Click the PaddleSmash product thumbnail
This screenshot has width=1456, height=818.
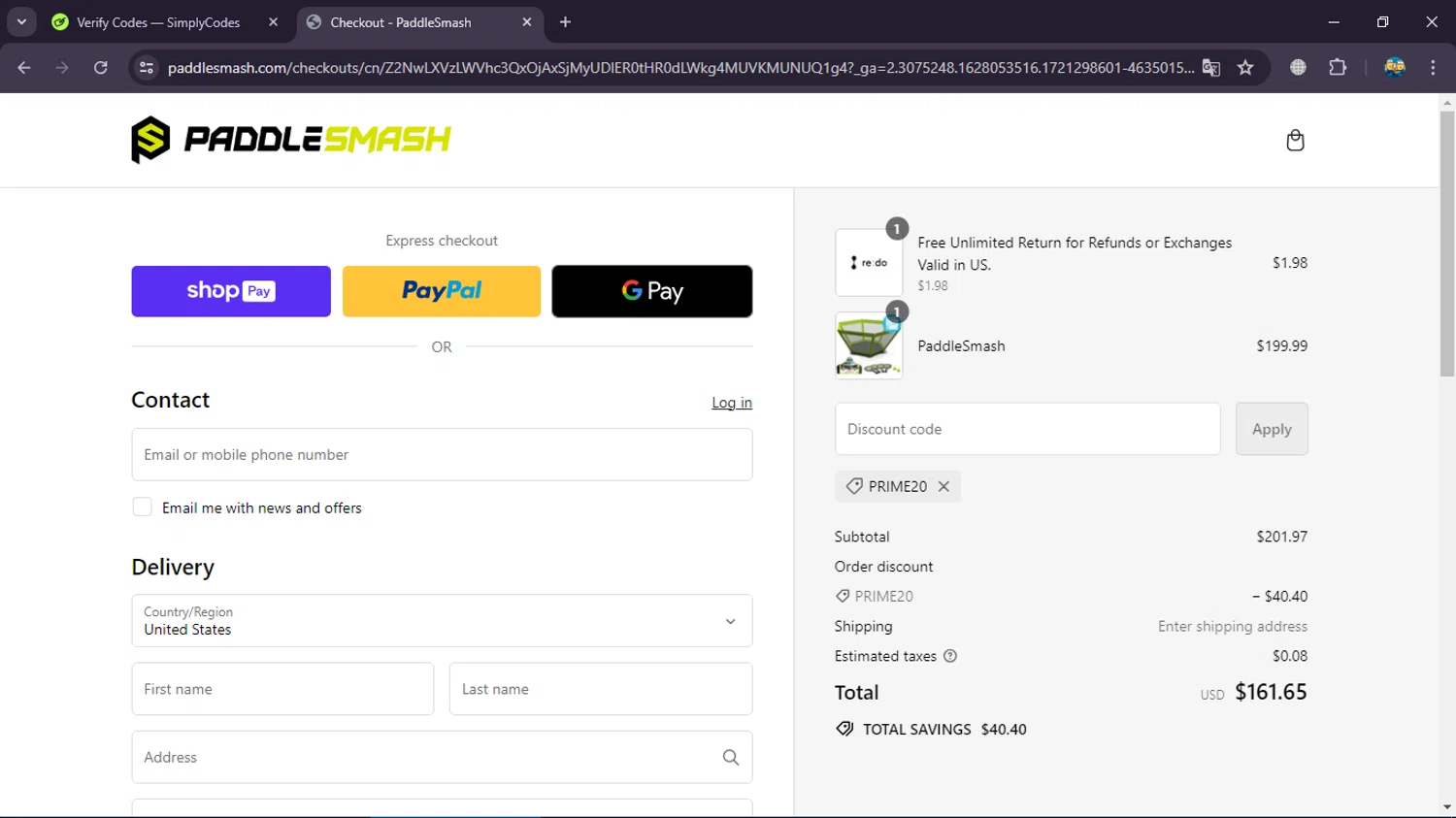869,345
